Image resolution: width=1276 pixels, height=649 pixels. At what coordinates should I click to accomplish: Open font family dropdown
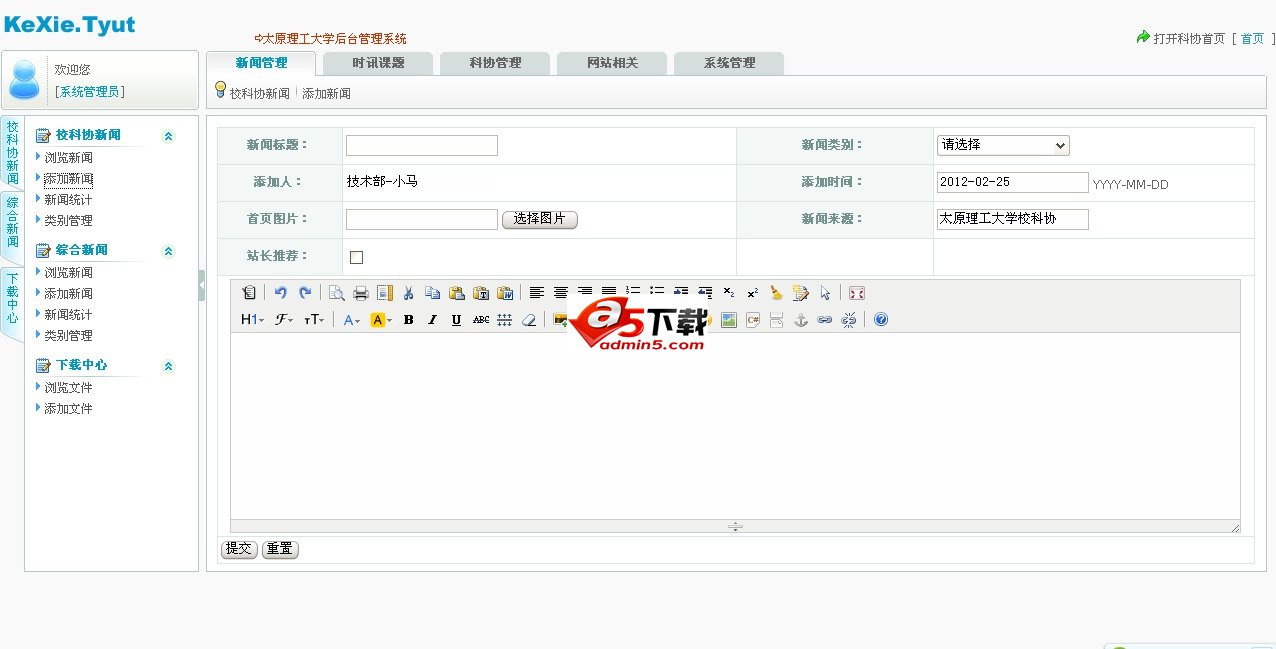(284, 320)
